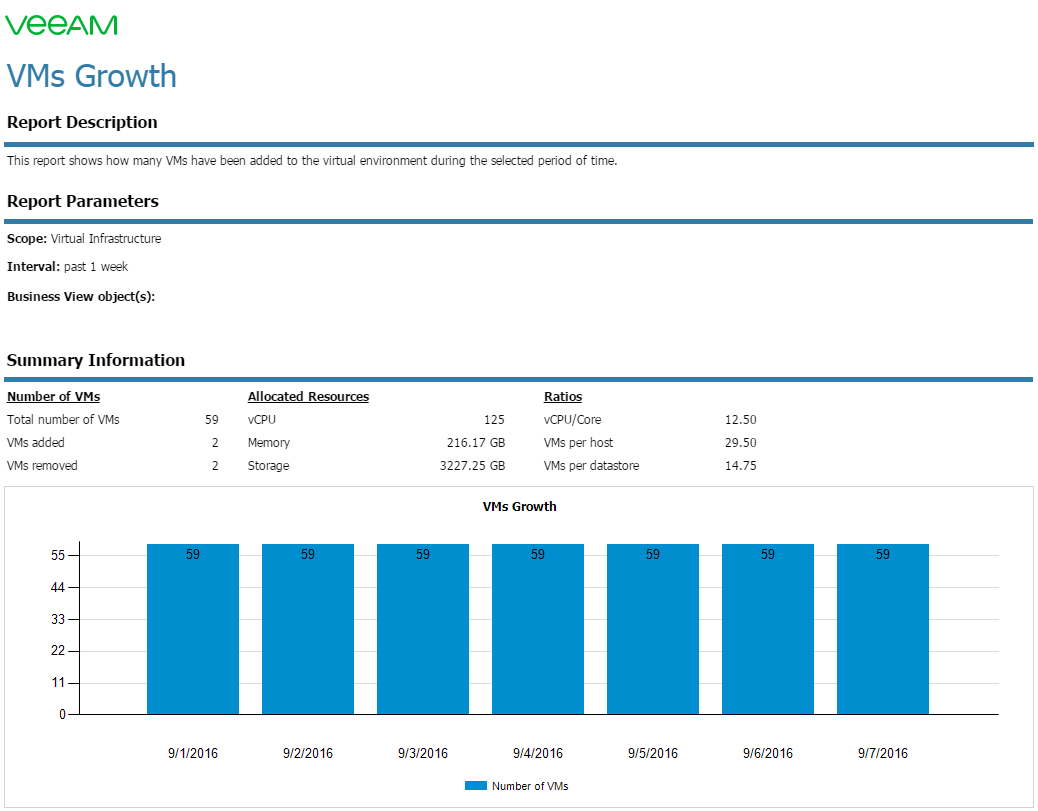This screenshot has width=1038, height=811.
Task: Click the vCPU value 125
Action: pyautogui.click(x=494, y=420)
